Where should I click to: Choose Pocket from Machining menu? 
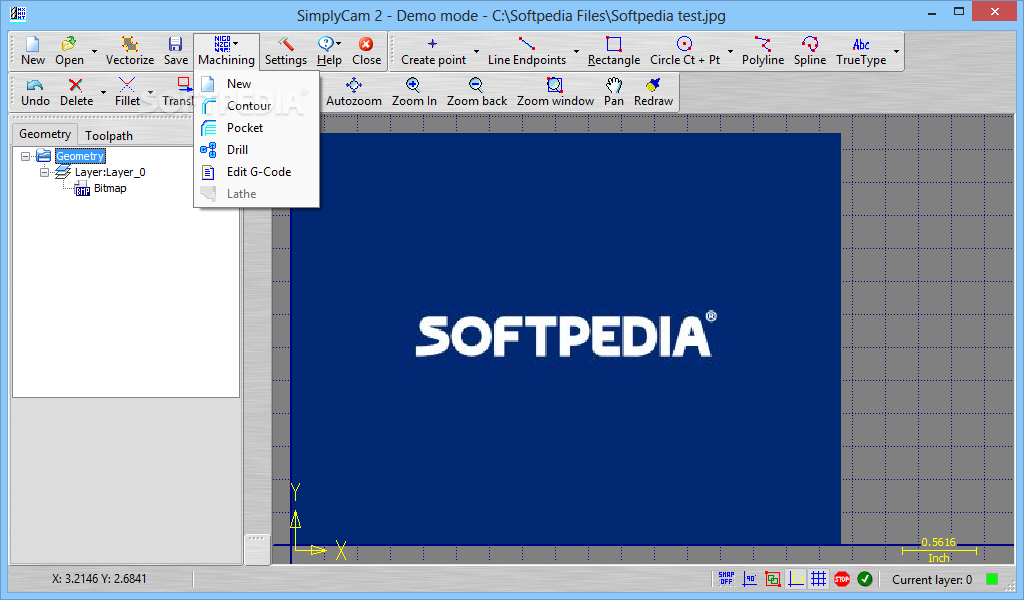coord(257,128)
